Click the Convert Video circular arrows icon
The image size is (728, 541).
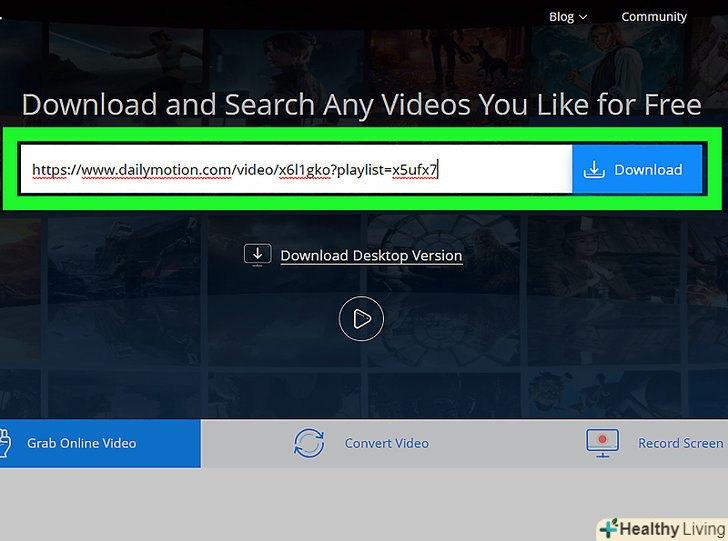(x=309, y=443)
